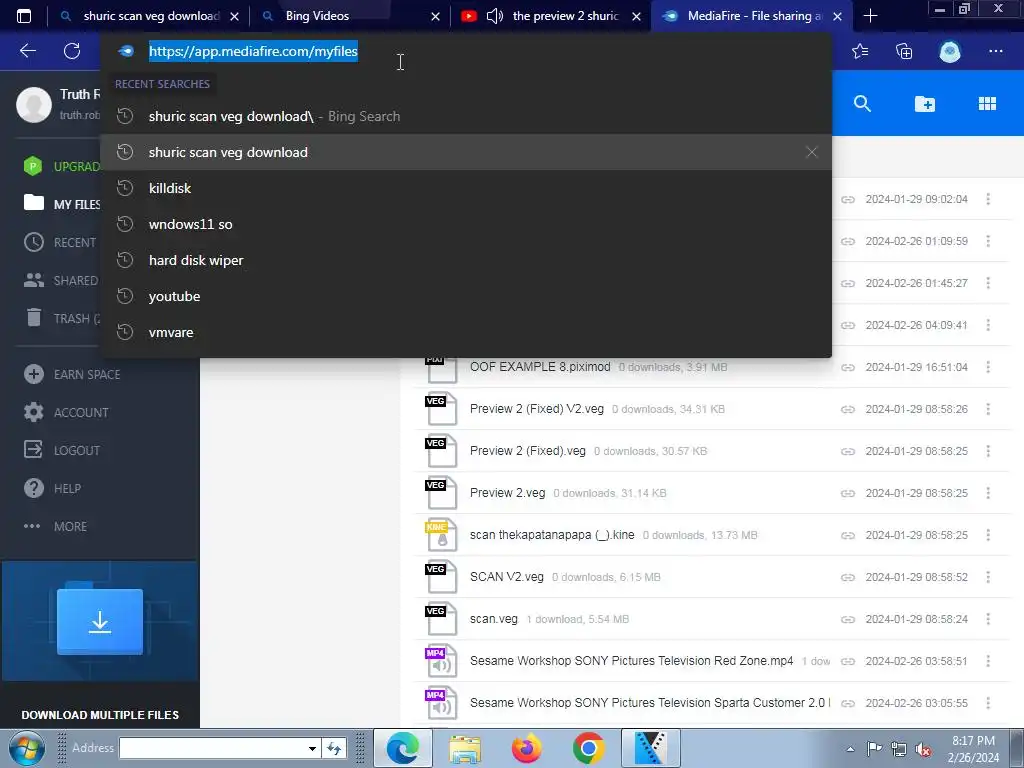Remove 'shuric scan veg download' suggestion
This screenshot has width=1024, height=768.
[x=812, y=152]
